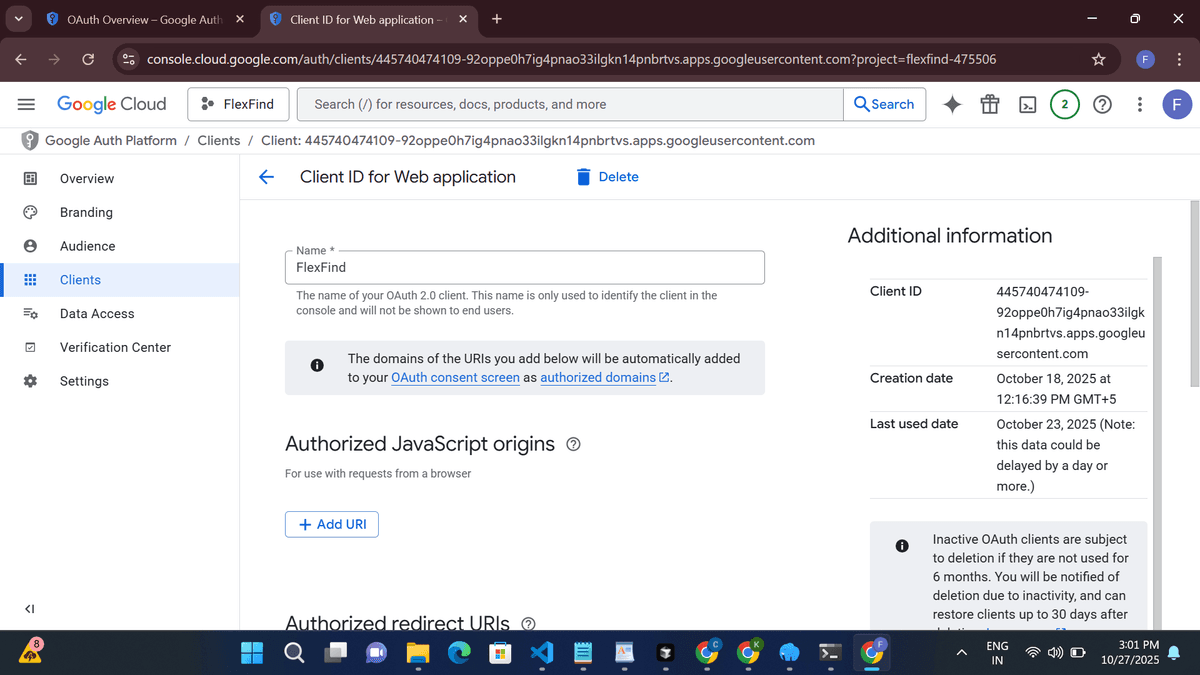Show hidden system tray icons
The image size is (1200, 675).
(962, 652)
